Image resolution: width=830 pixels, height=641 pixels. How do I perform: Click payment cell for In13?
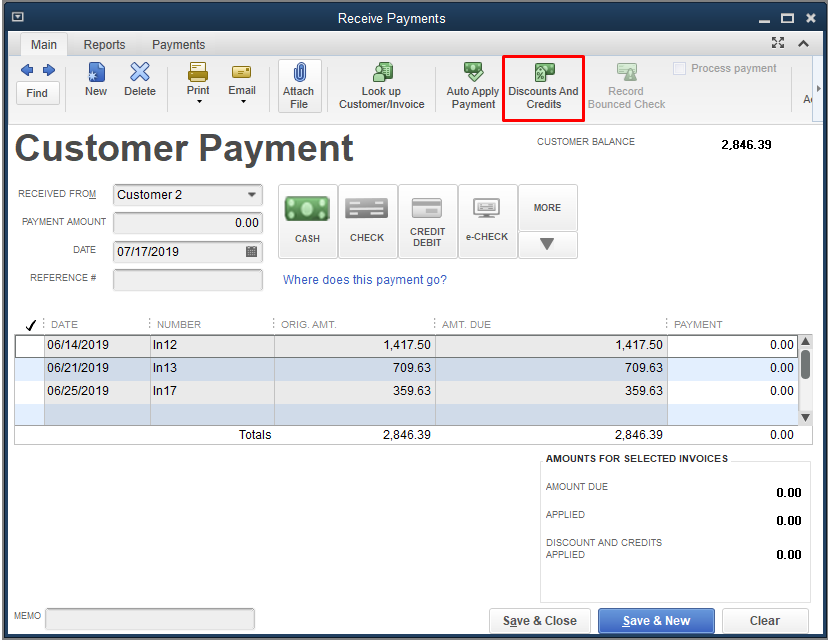click(x=733, y=368)
